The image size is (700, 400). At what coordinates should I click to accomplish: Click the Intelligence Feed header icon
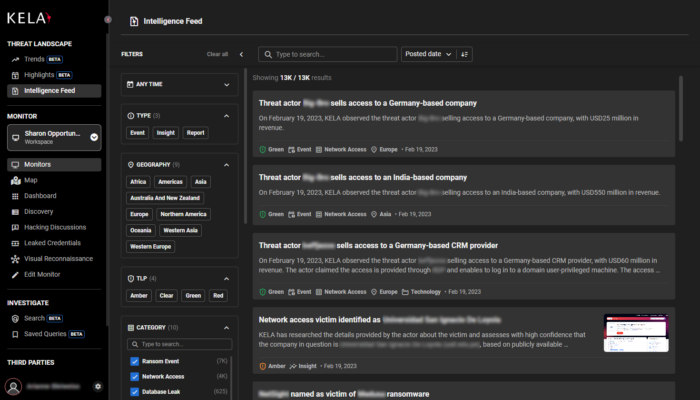134,21
